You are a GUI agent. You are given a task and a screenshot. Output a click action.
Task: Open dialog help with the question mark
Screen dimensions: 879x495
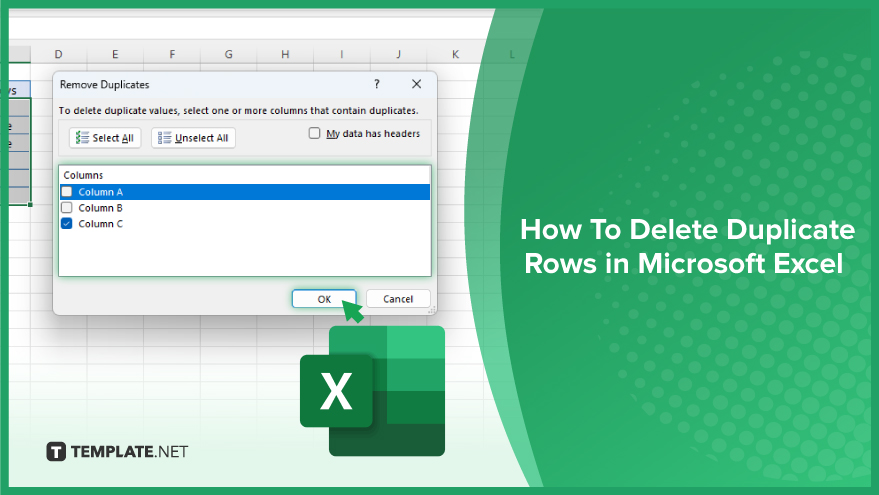377,84
